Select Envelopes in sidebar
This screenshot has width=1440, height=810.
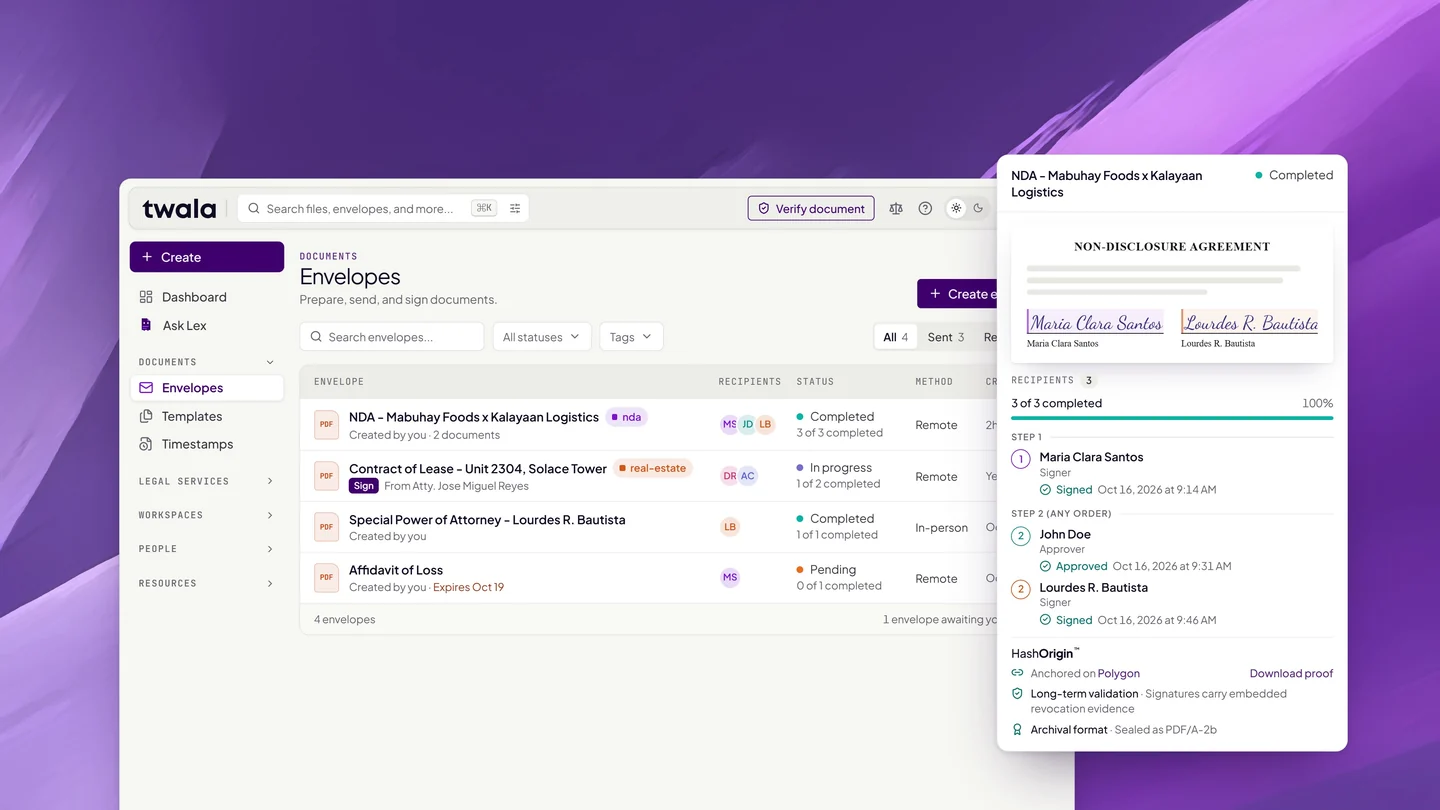207,388
